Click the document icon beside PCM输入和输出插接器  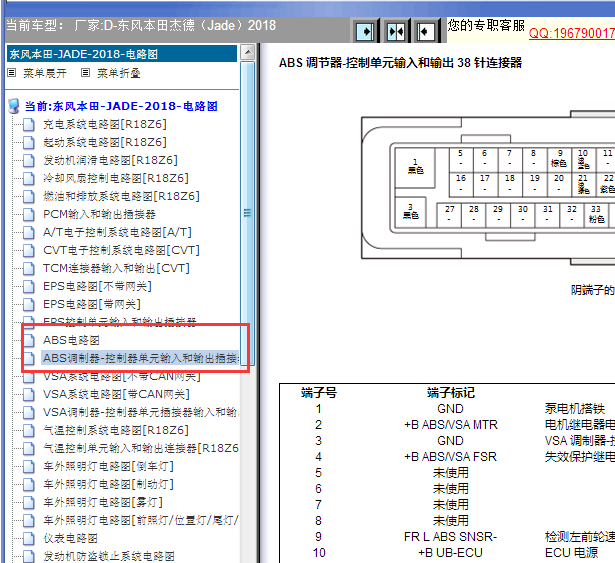click(x=29, y=215)
